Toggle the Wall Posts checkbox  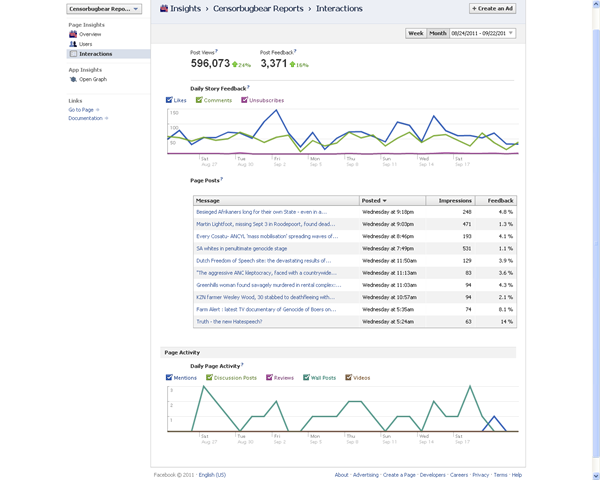(306, 377)
